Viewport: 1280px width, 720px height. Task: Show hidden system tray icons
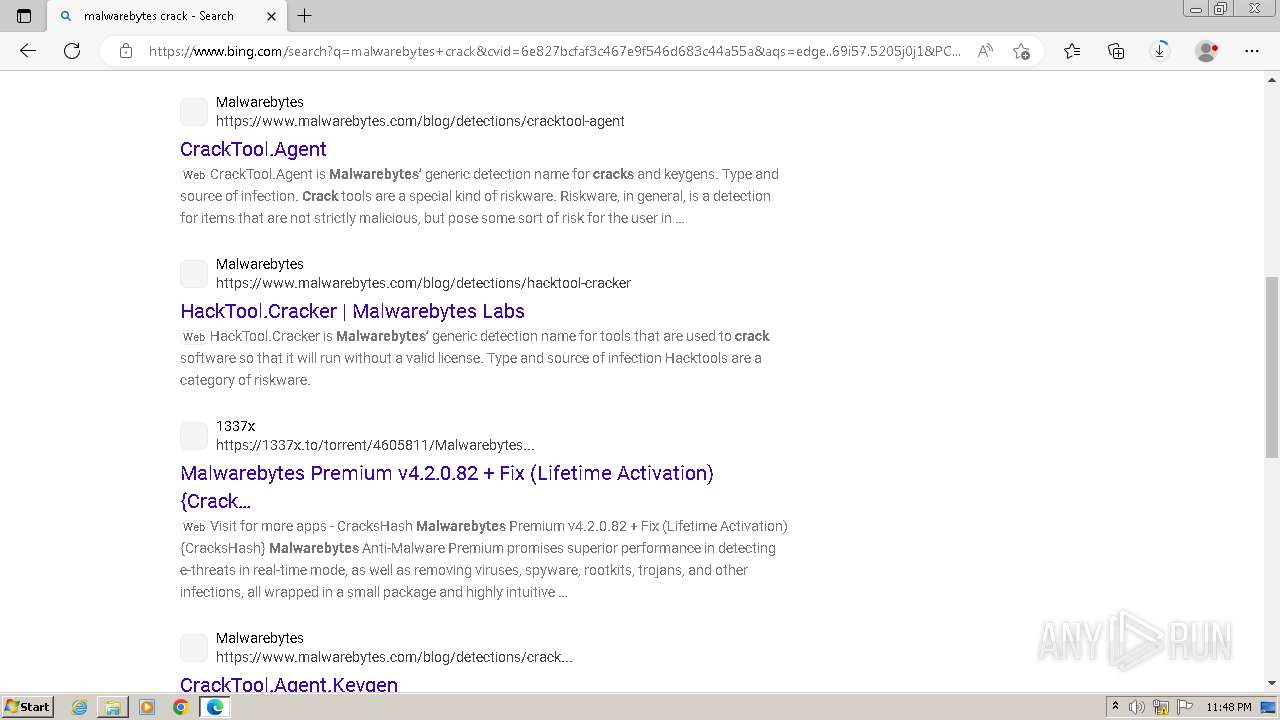[1115, 707]
